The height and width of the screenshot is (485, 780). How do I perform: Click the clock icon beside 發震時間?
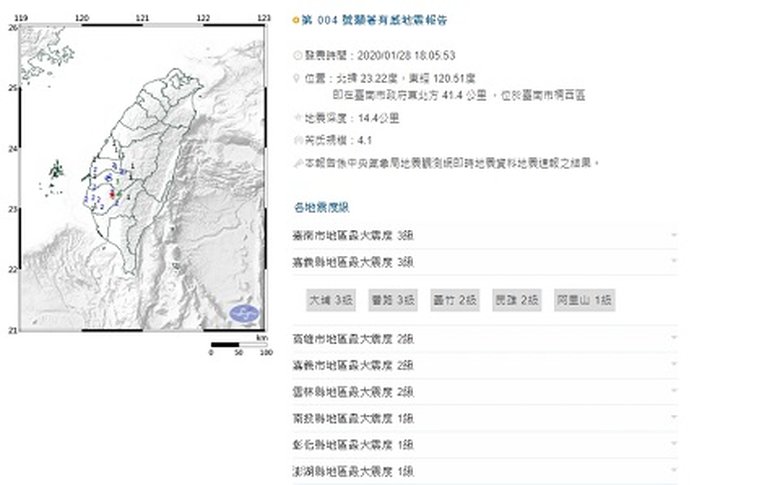(x=296, y=56)
